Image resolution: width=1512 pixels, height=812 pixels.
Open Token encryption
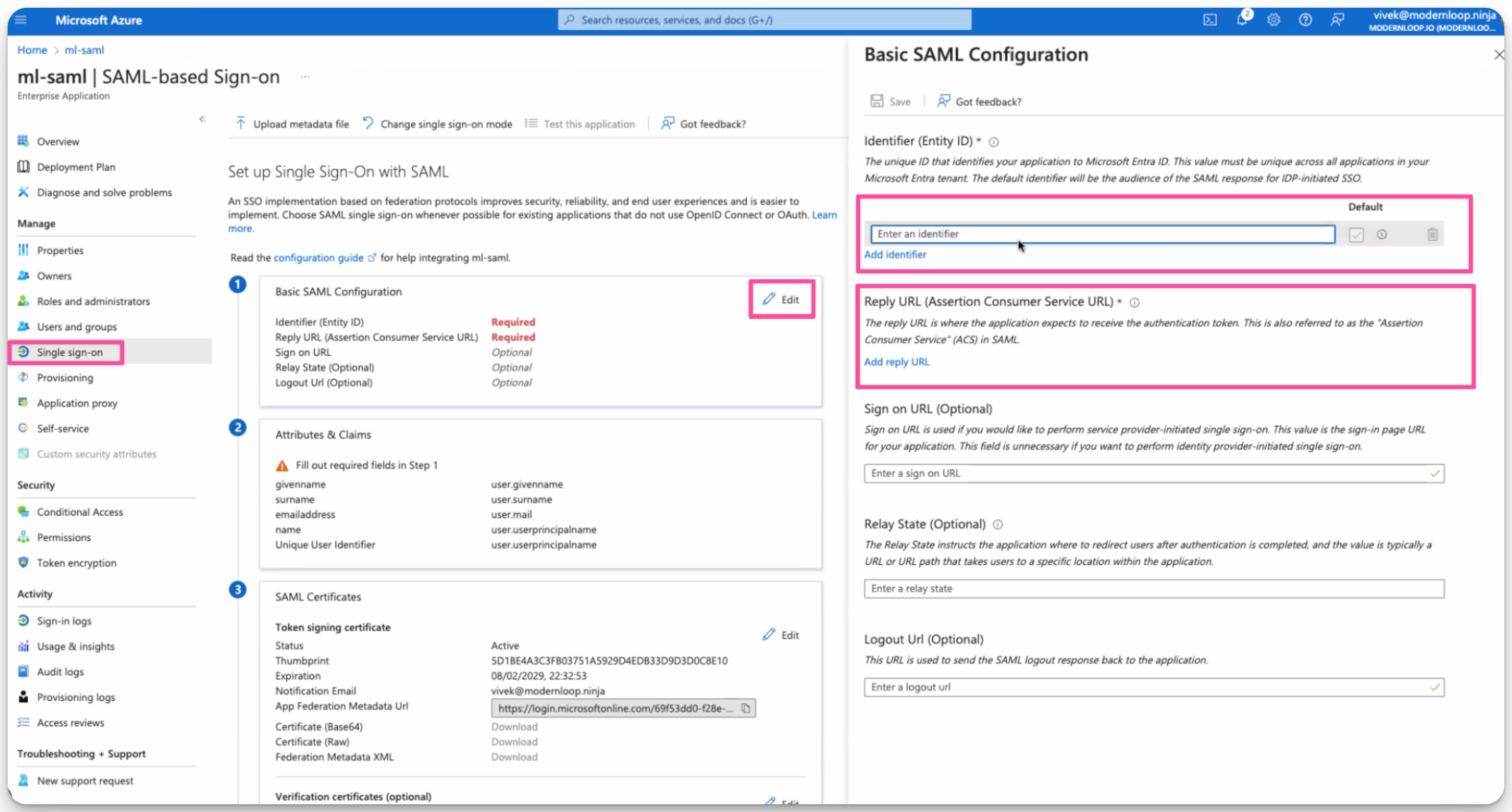click(76, 563)
